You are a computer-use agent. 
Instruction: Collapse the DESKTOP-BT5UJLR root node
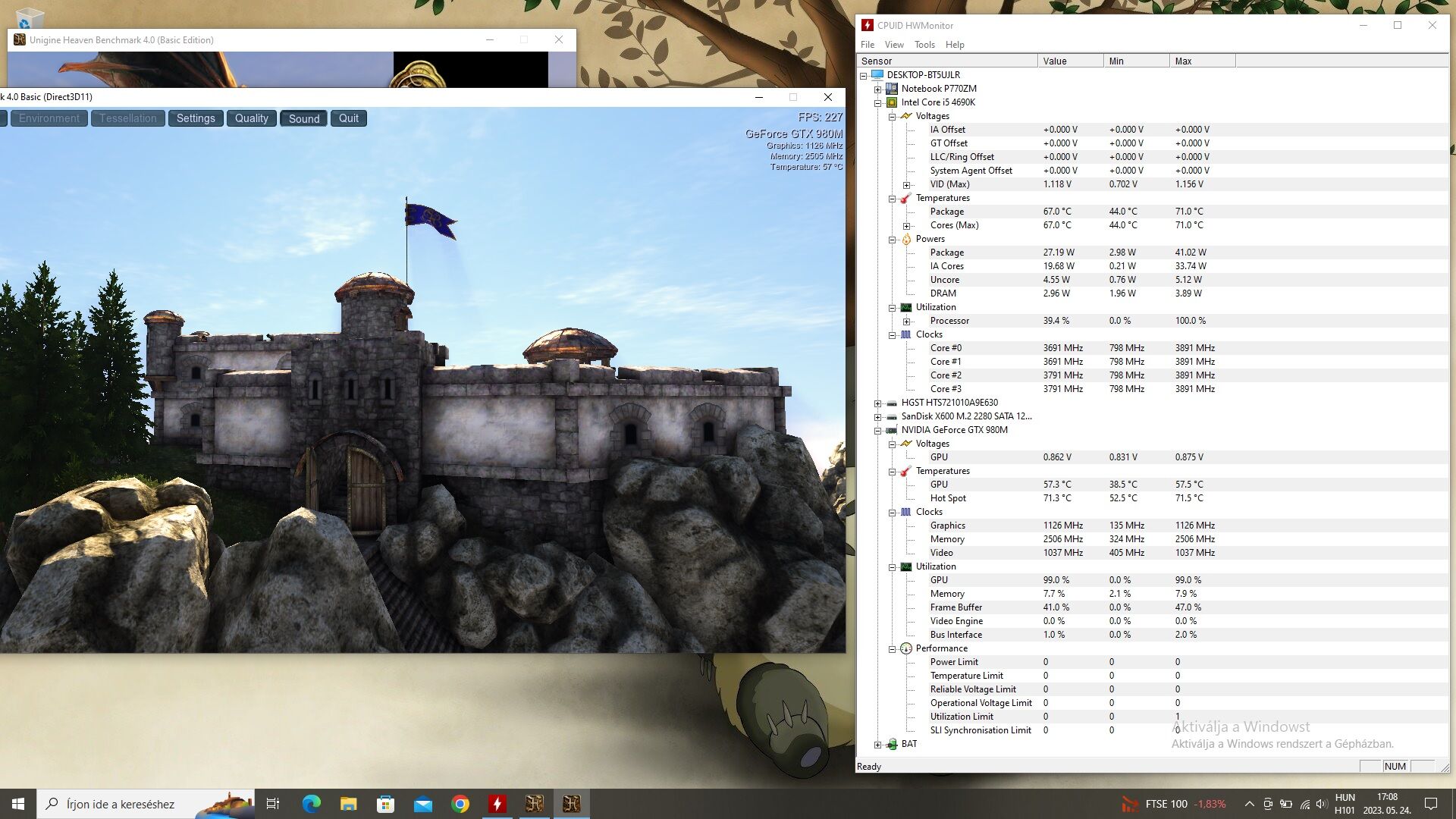864,75
